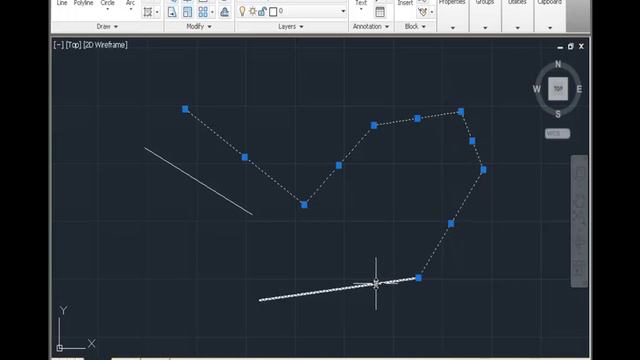Click the layer color swatch square
This screenshot has width=640, height=360.
(273, 11)
